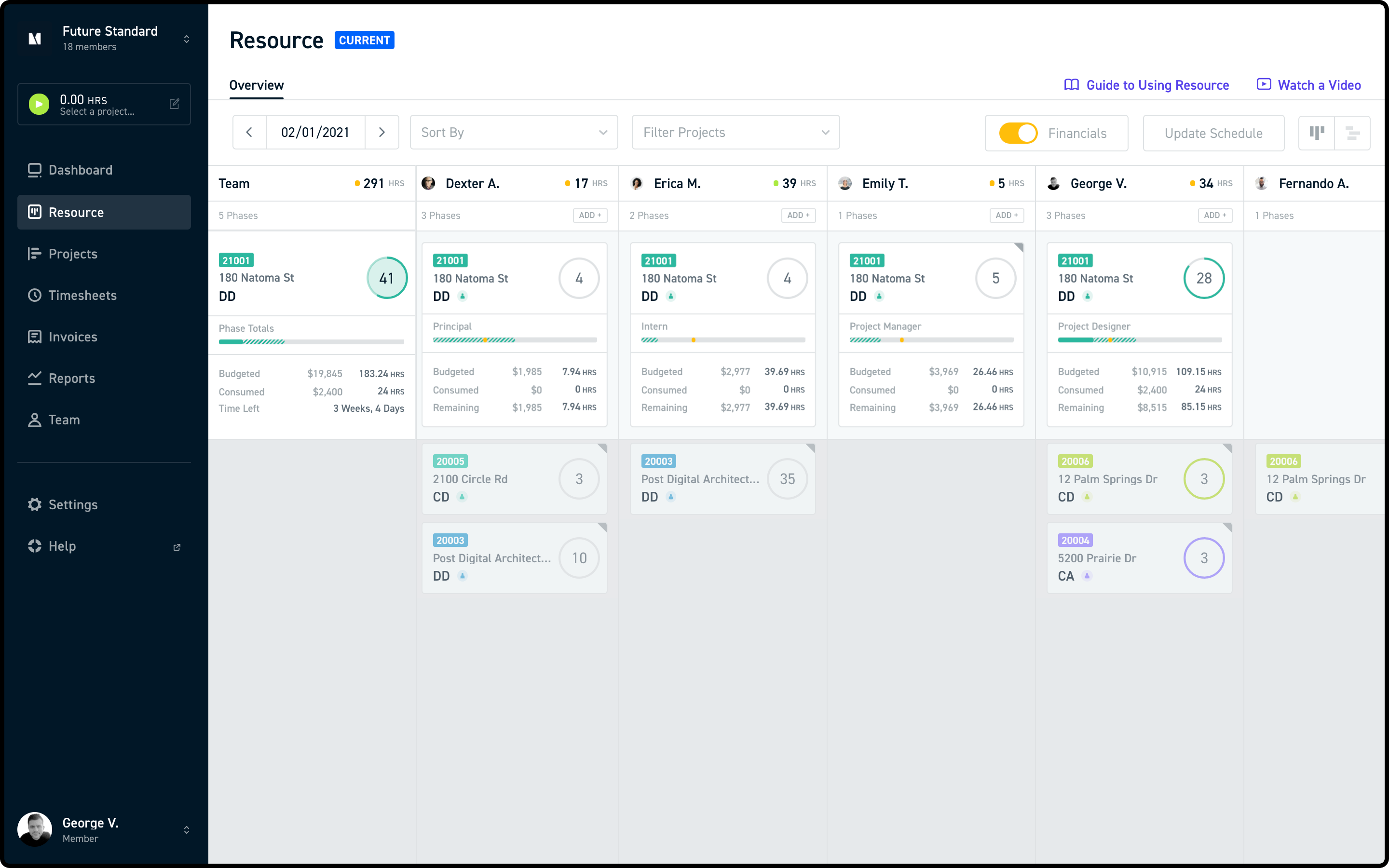Start the timer with the green play button

(39, 104)
